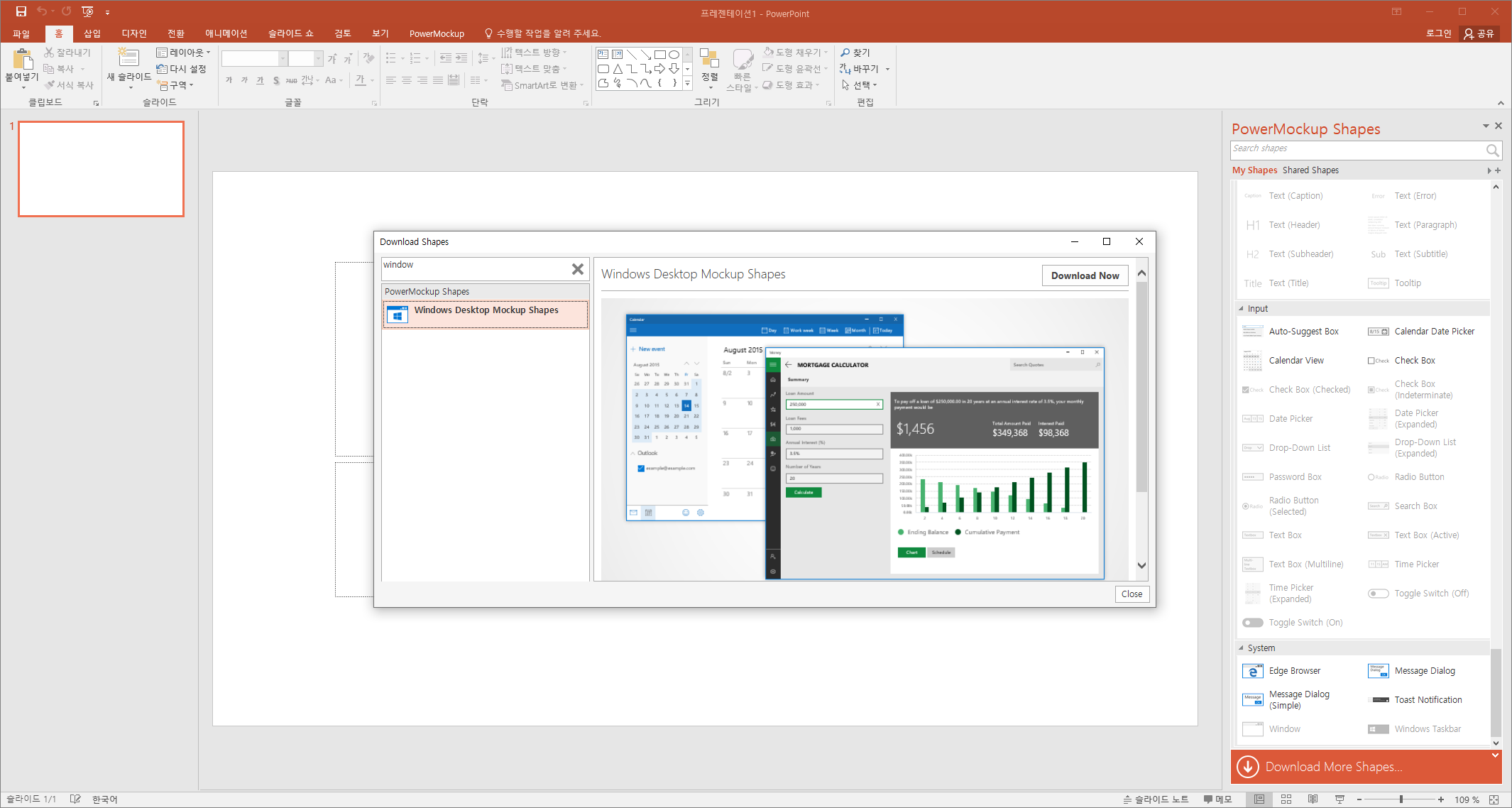The image size is (1512, 808).
Task: Click the search magnifier icon in PowerMockup panel
Action: coord(1492,151)
